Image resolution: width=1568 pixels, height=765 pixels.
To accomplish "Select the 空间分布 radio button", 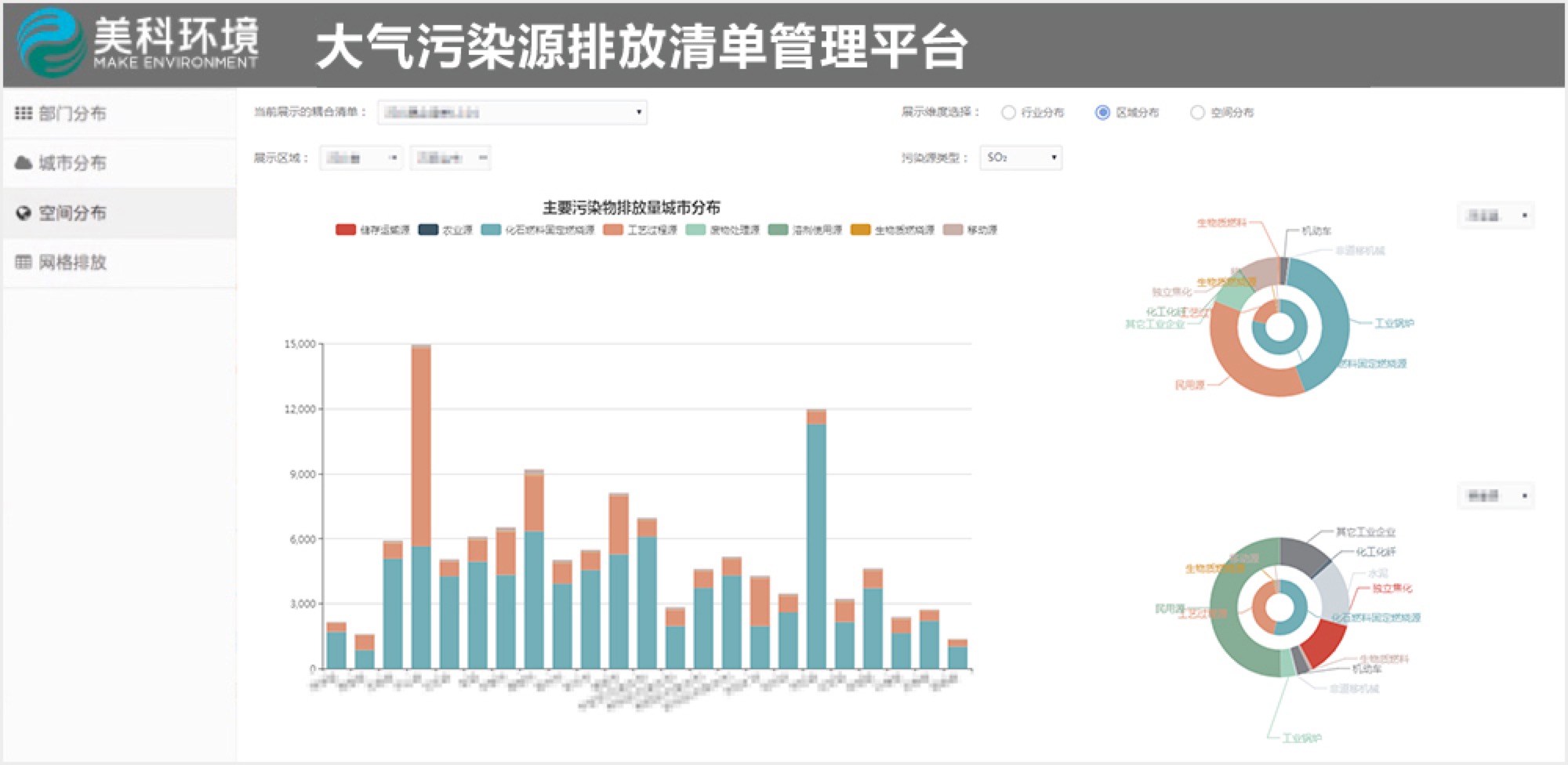I will pos(1197,113).
